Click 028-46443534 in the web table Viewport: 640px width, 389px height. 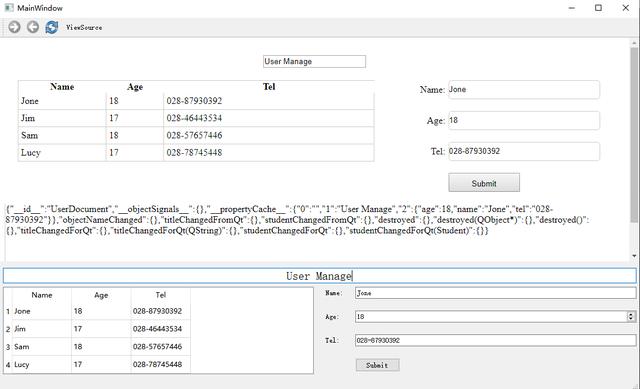(x=194, y=118)
